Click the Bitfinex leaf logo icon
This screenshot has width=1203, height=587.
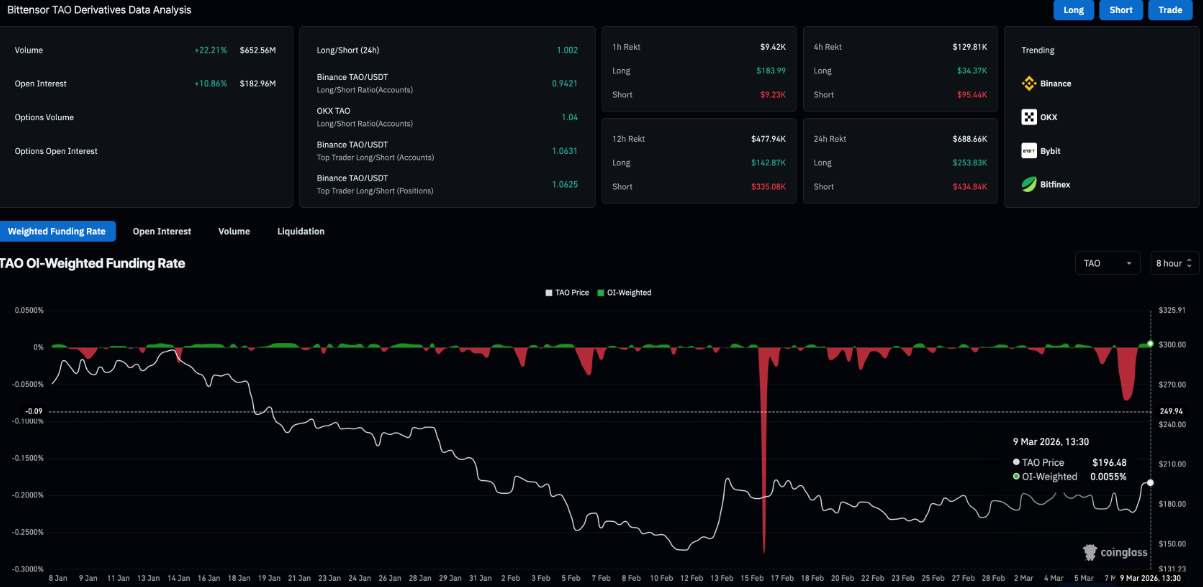[1028, 184]
